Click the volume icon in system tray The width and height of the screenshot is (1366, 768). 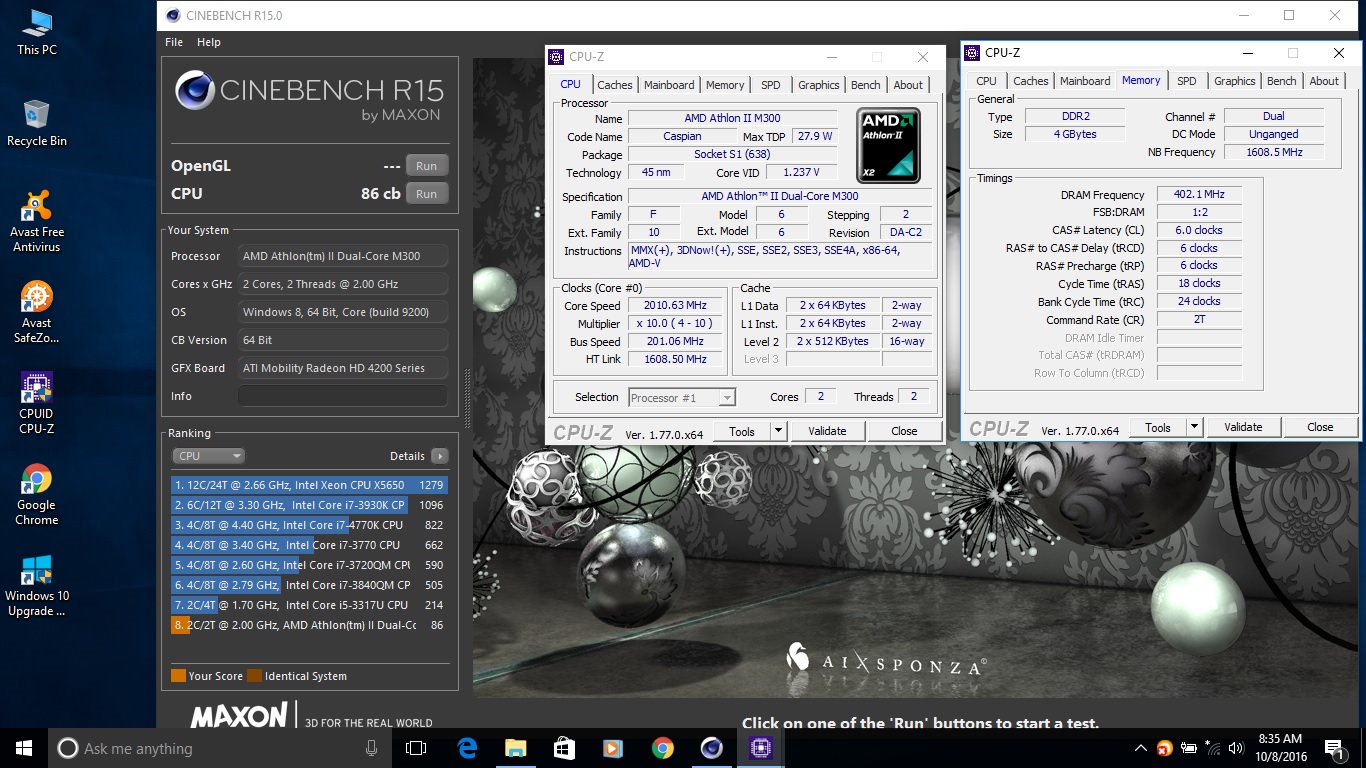1238,748
